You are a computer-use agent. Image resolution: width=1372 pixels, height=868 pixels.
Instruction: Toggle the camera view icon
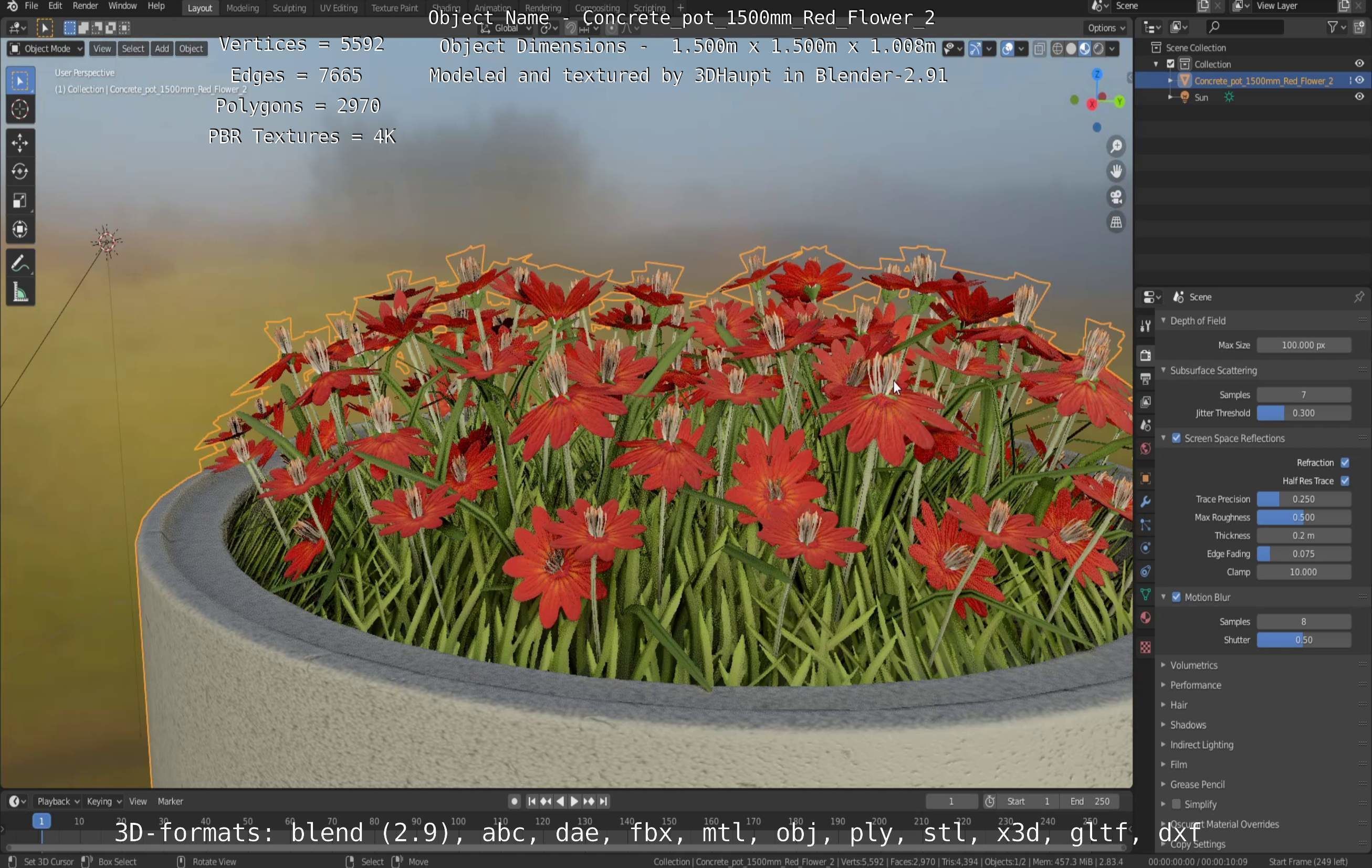point(1116,197)
